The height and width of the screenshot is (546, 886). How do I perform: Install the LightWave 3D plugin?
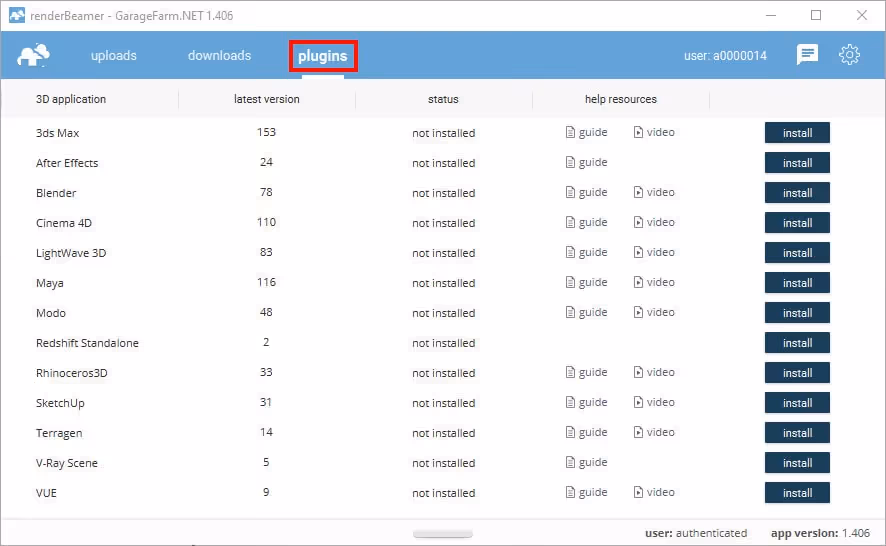coord(797,253)
